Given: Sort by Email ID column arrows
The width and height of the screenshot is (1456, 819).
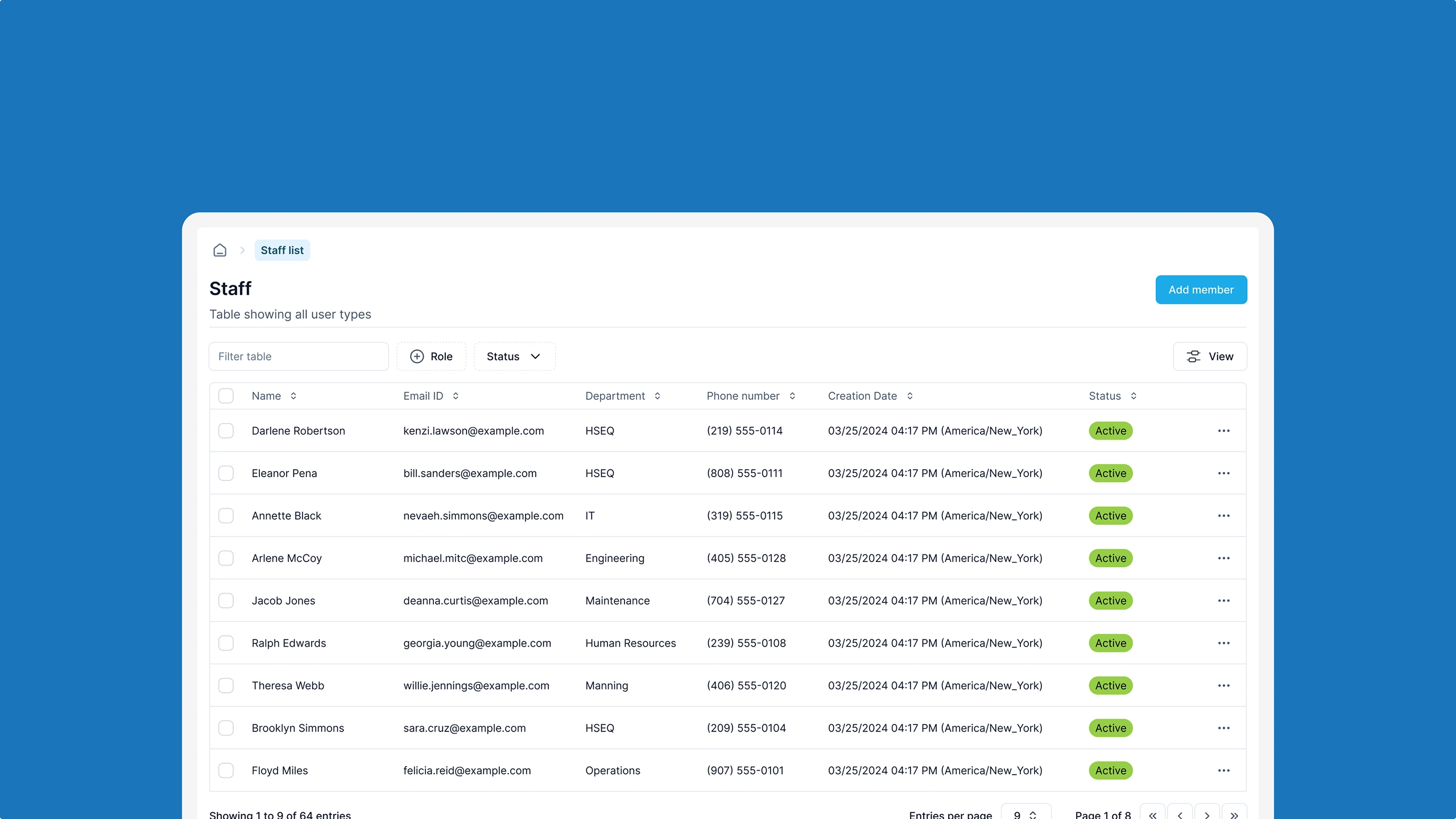Looking at the screenshot, I should pyautogui.click(x=456, y=396).
